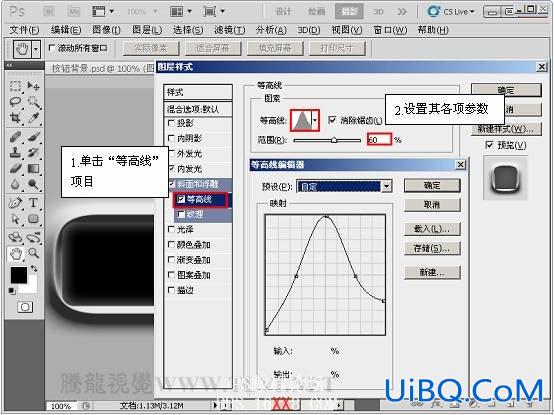554x415 pixels.
Task: Click the Quick Mask mode icon
Action: (25, 307)
